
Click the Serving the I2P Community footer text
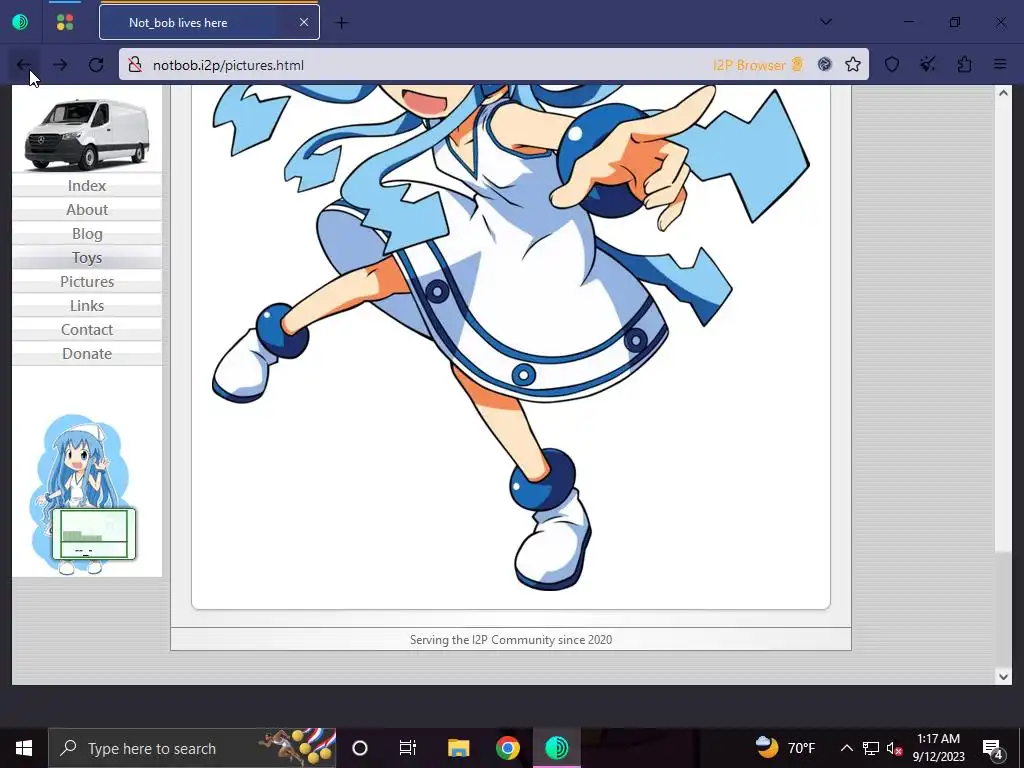coord(511,640)
